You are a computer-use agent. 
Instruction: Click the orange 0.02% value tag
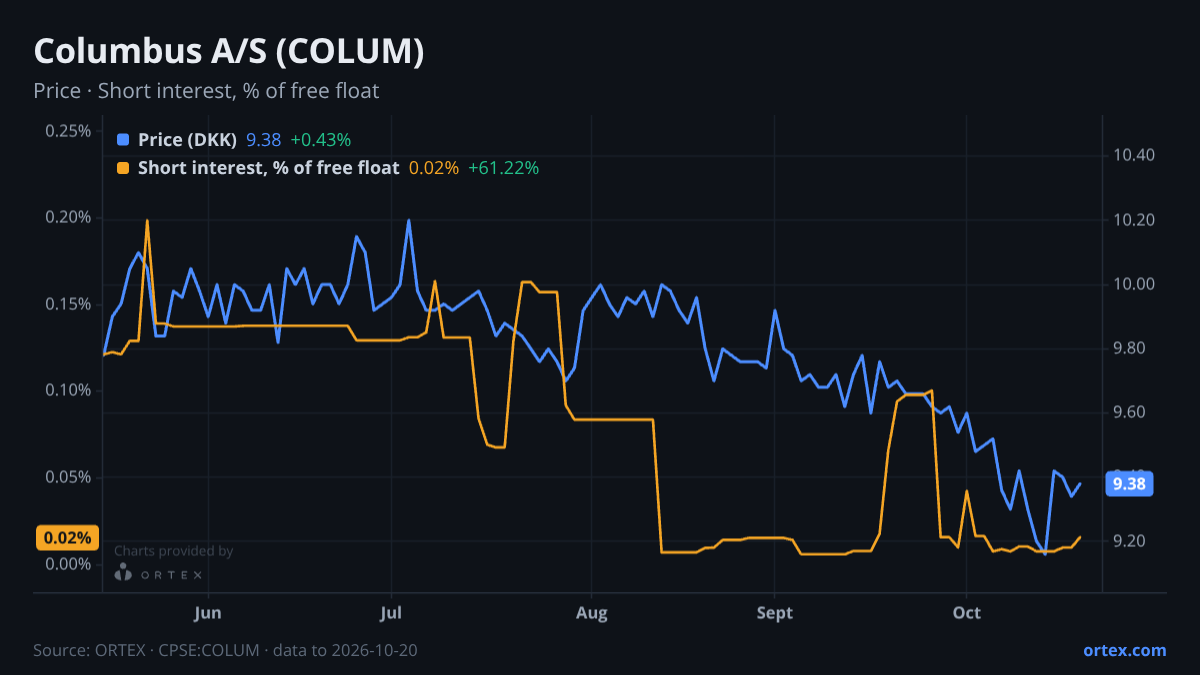[x=68, y=537]
